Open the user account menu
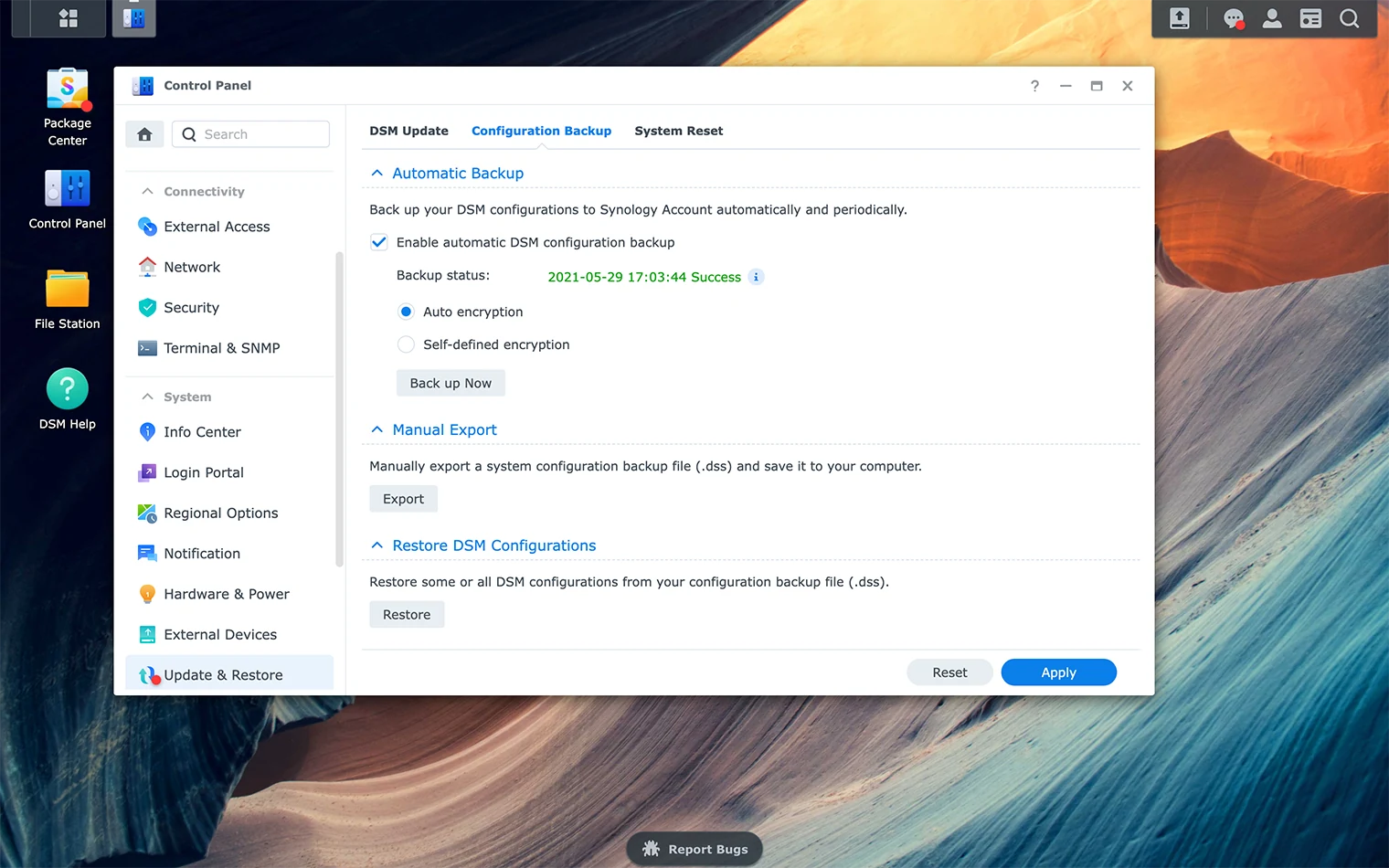 pos(1271,18)
